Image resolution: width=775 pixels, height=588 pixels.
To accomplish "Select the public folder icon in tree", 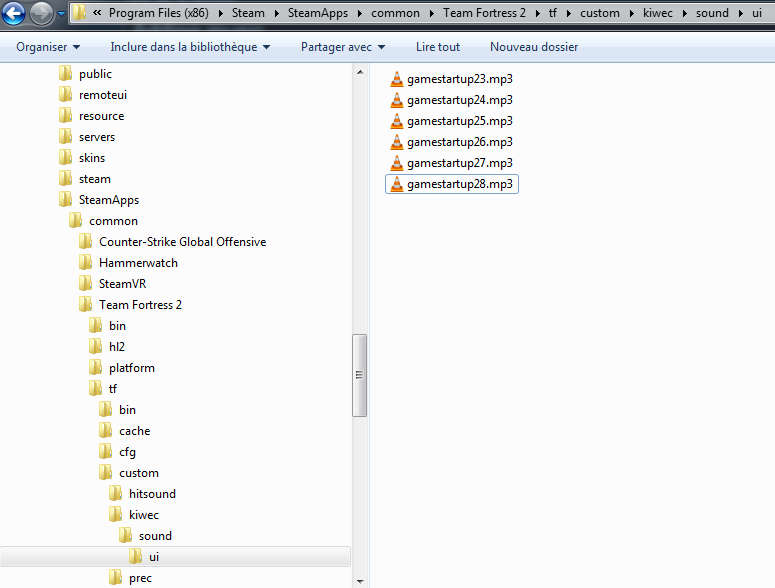I will coord(65,74).
